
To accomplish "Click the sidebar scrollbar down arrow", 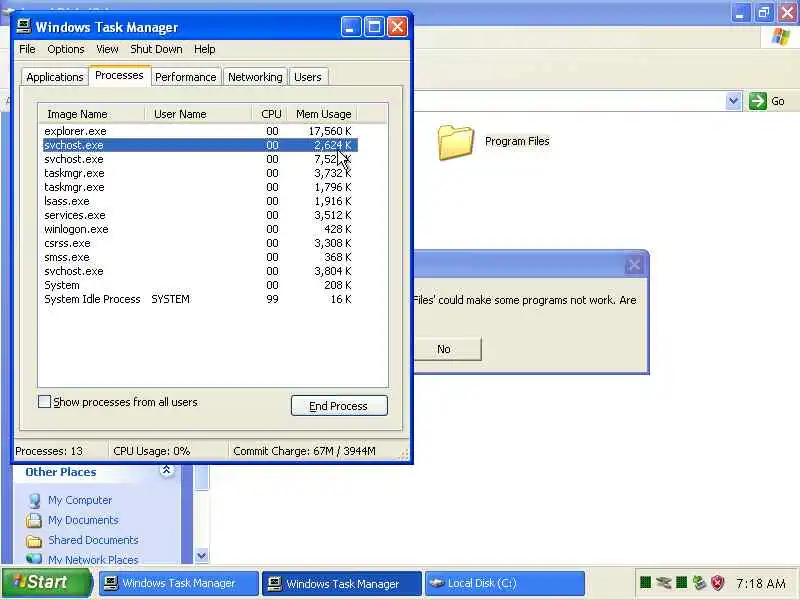I will pos(202,555).
